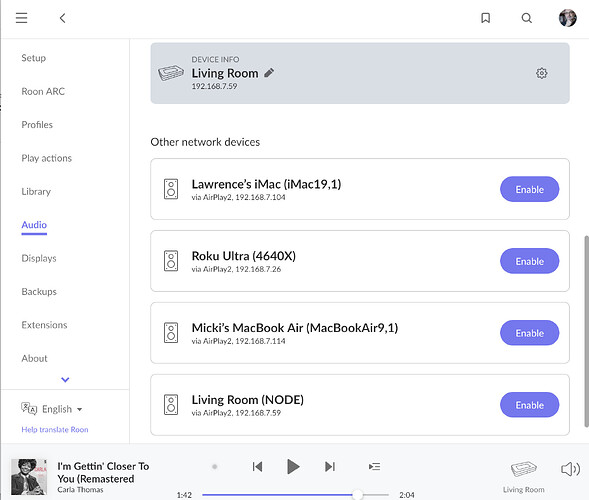Open the Roon ARC settings tab
Screen dimensions: 589x500
(x=43, y=91)
